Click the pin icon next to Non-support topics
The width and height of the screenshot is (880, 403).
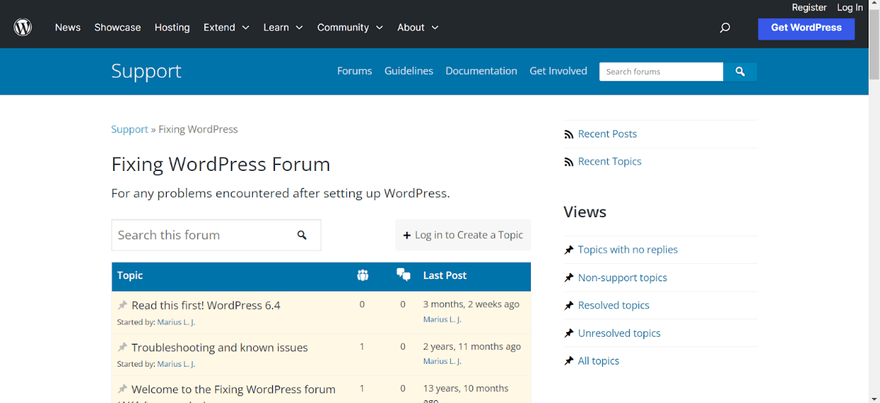coord(569,278)
